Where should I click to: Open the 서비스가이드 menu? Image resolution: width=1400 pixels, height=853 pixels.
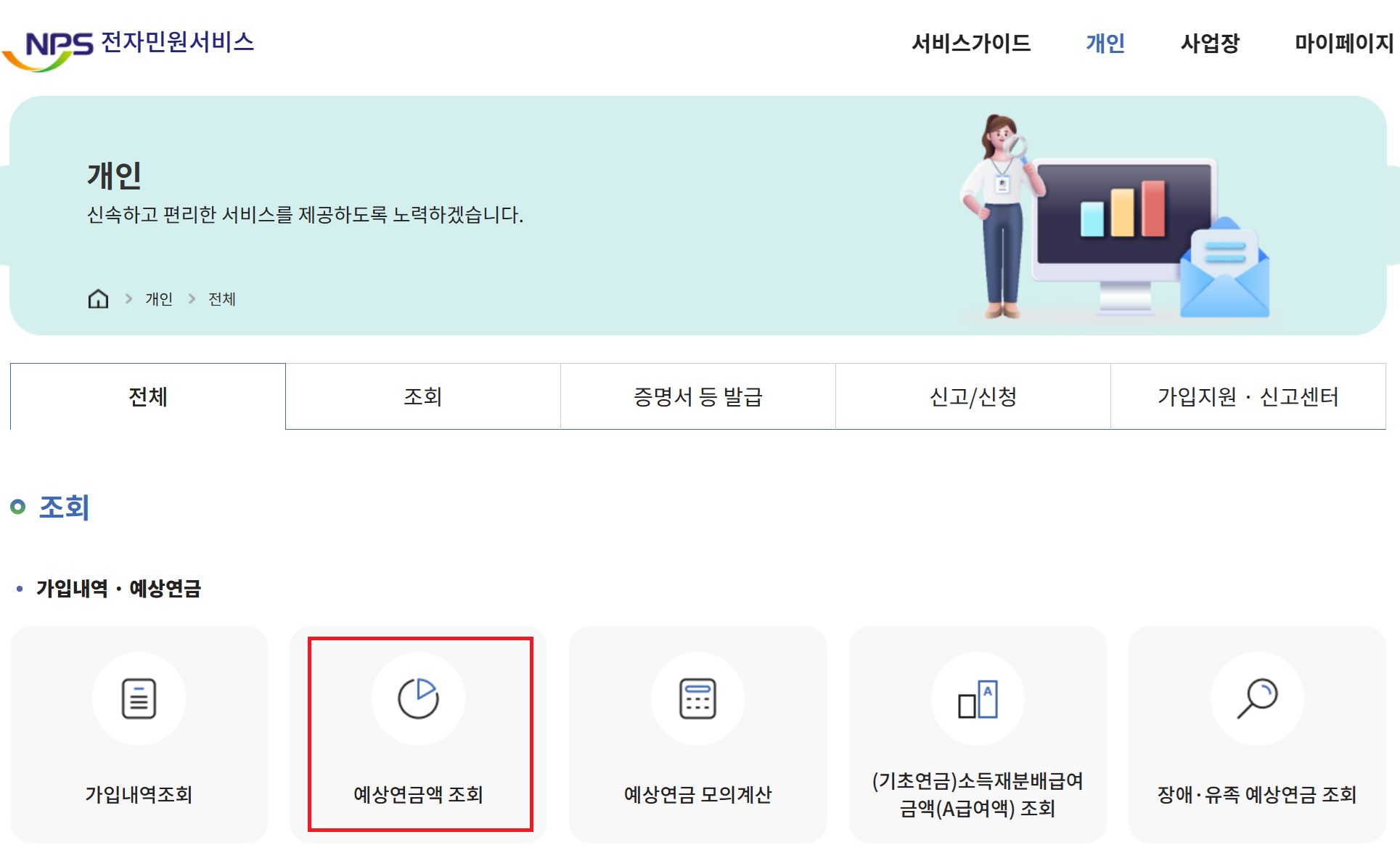(973, 44)
